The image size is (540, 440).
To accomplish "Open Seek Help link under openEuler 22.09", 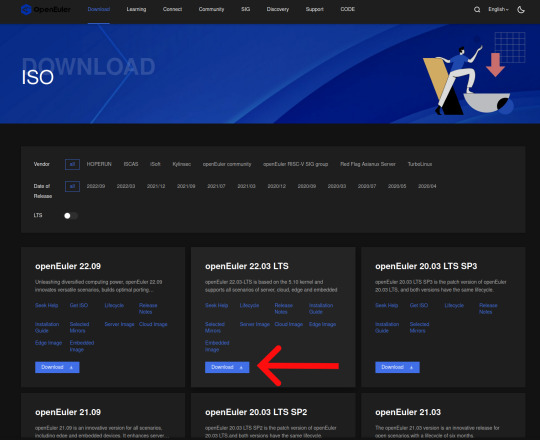I will (46, 305).
